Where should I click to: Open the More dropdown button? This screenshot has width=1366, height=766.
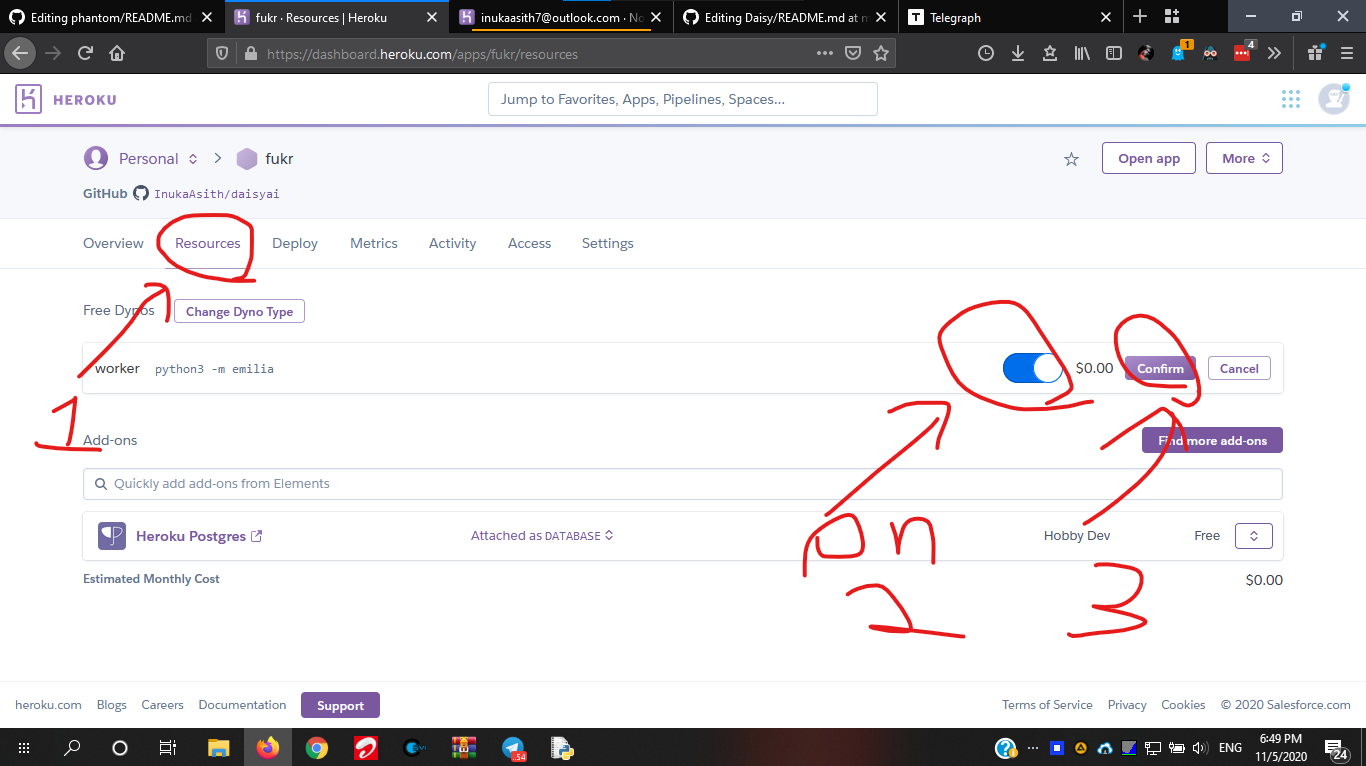[1245, 158]
